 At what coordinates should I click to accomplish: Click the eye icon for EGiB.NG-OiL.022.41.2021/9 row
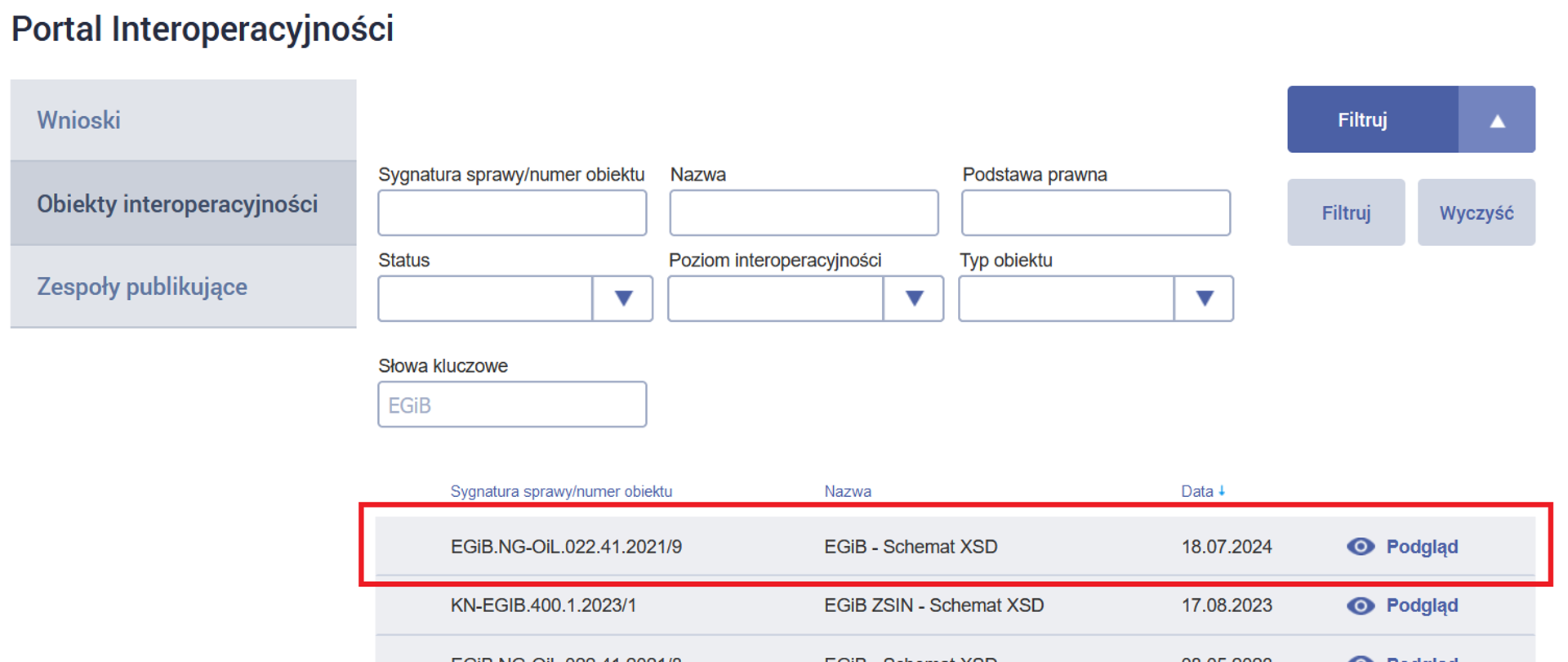coord(1360,547)
